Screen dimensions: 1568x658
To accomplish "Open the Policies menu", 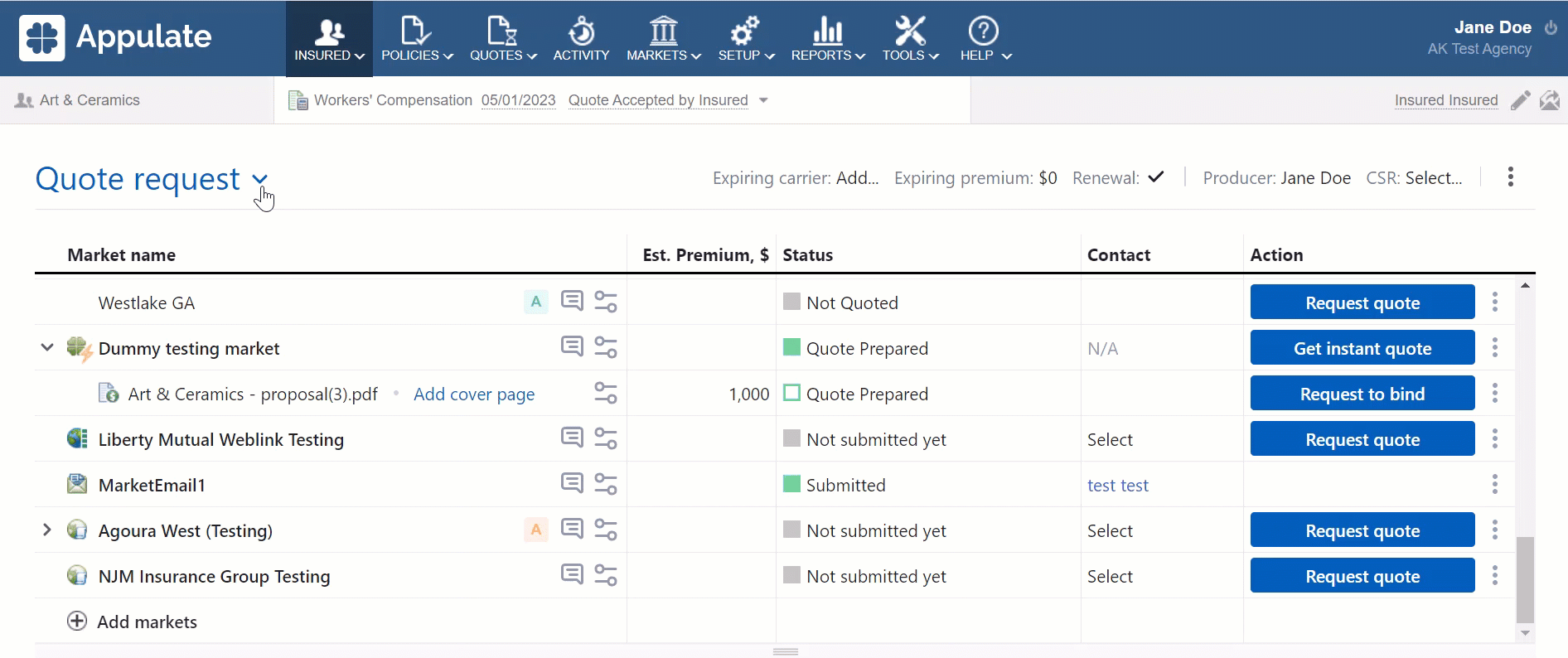I will click(417, 39).
